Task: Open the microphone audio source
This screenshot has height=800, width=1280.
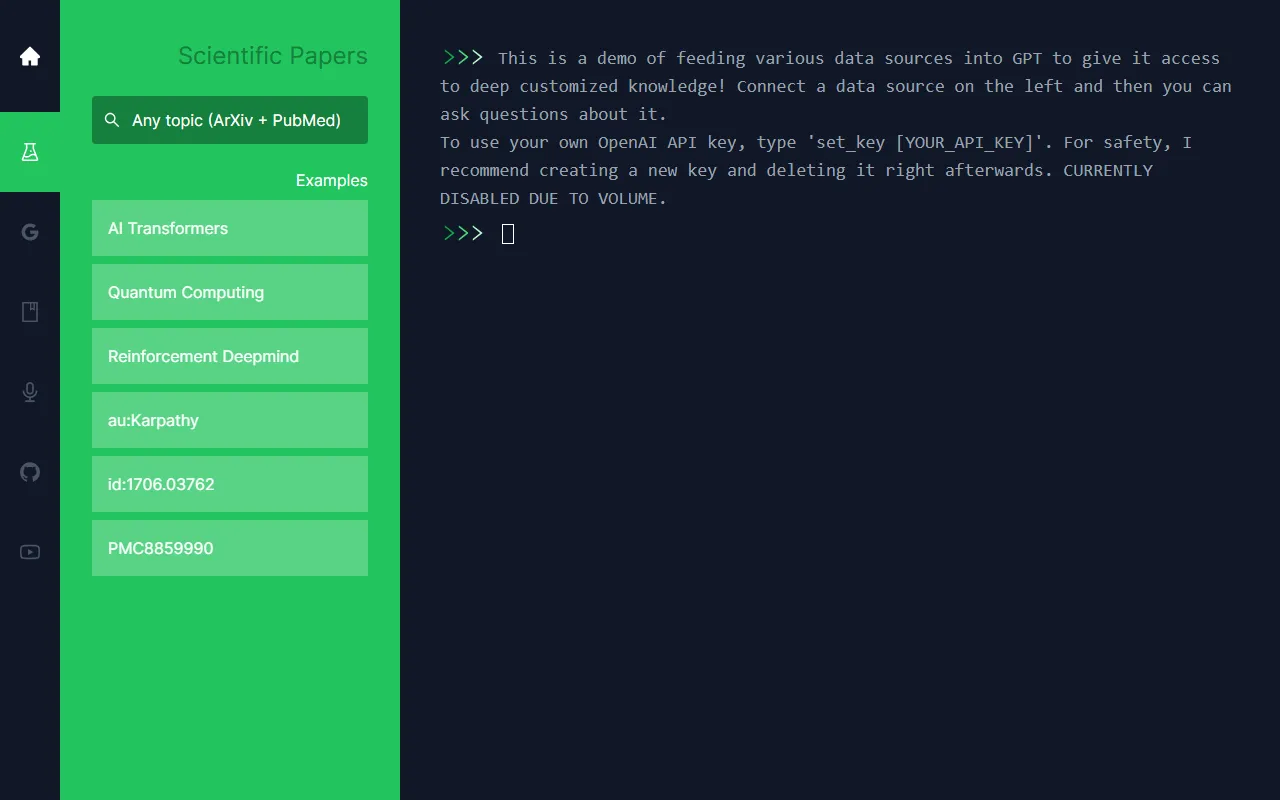Action: (x=29, y=391)
